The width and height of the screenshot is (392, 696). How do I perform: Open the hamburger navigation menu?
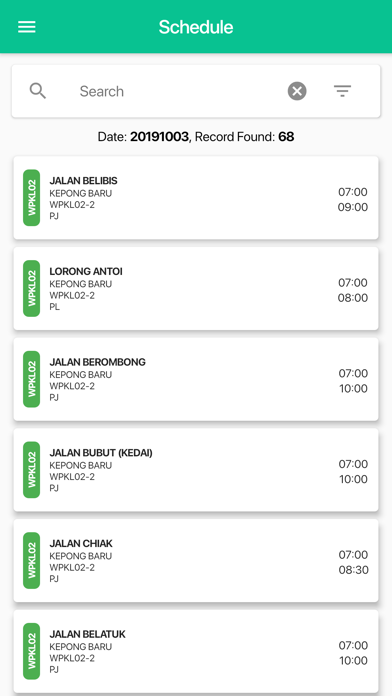pyautogui.click(x=27, y=27)
